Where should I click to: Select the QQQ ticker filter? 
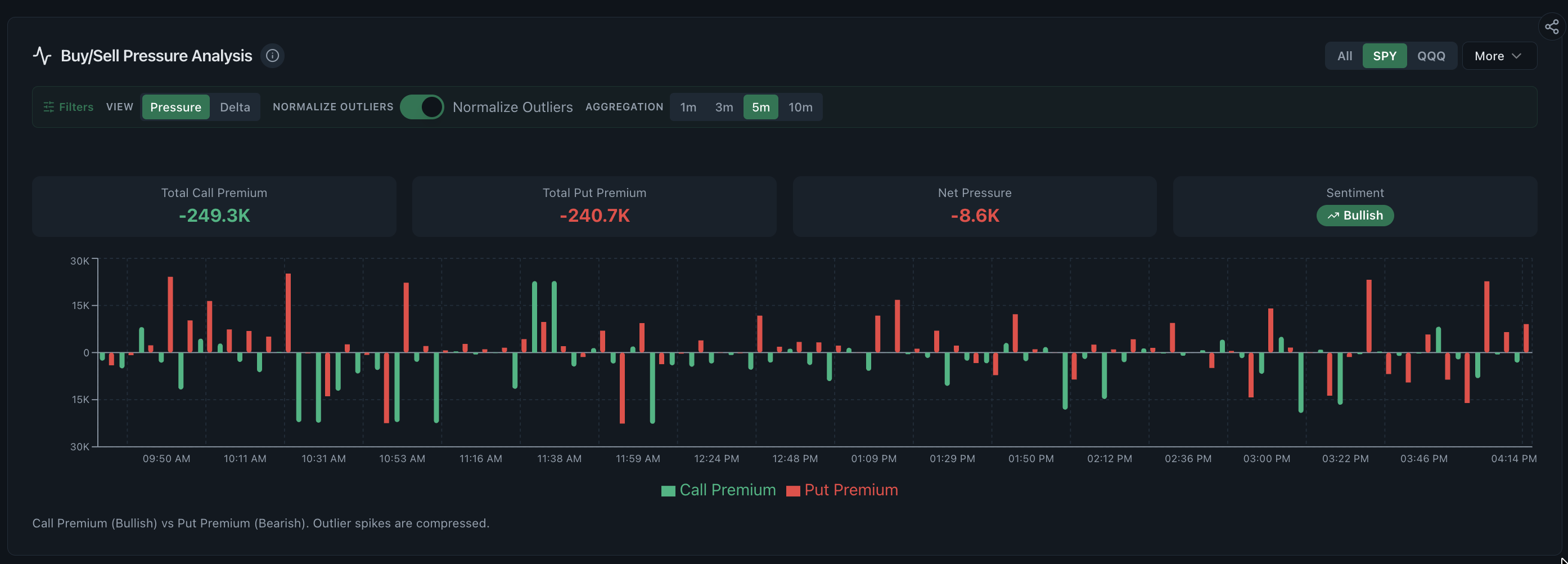(1431, 55)
